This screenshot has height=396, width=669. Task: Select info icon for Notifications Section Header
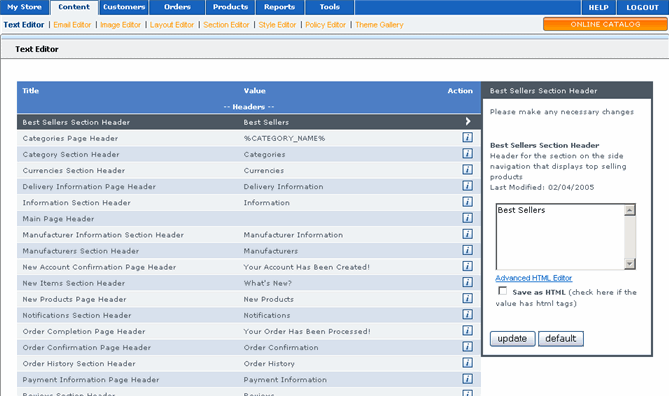467,314
